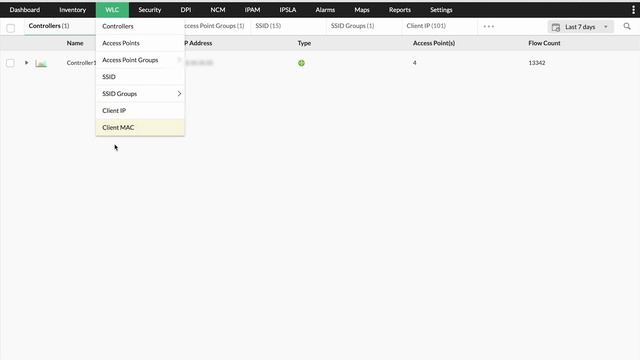Image resolution: width=640 pixels, height=360 pixels.
Task: Click the WLC menu tab
Action: tap(112, 10)
